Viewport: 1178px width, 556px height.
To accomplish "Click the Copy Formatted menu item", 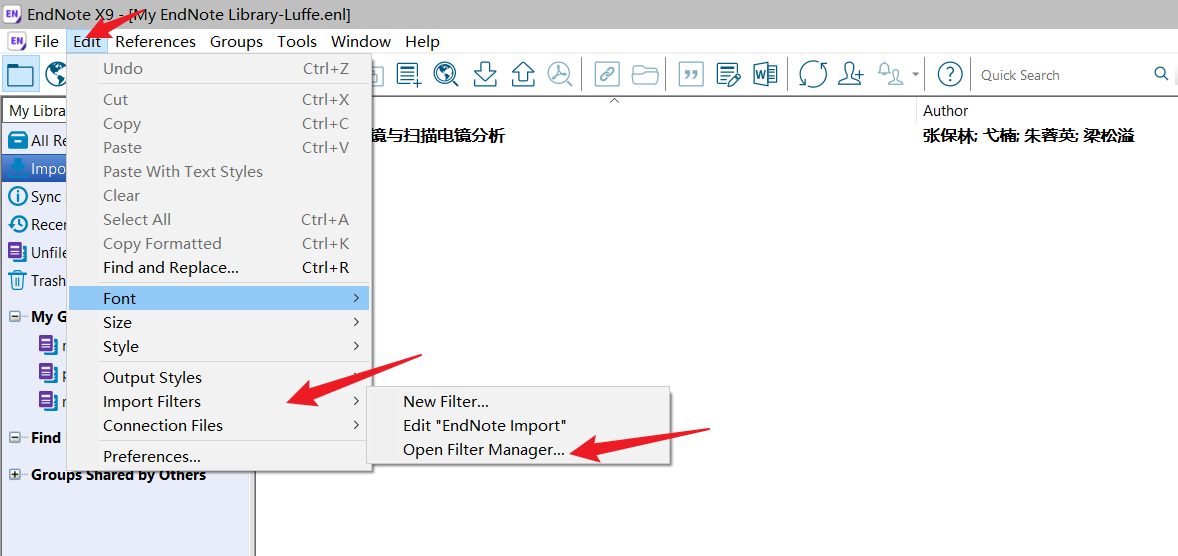I will click(x=219, y=243).
